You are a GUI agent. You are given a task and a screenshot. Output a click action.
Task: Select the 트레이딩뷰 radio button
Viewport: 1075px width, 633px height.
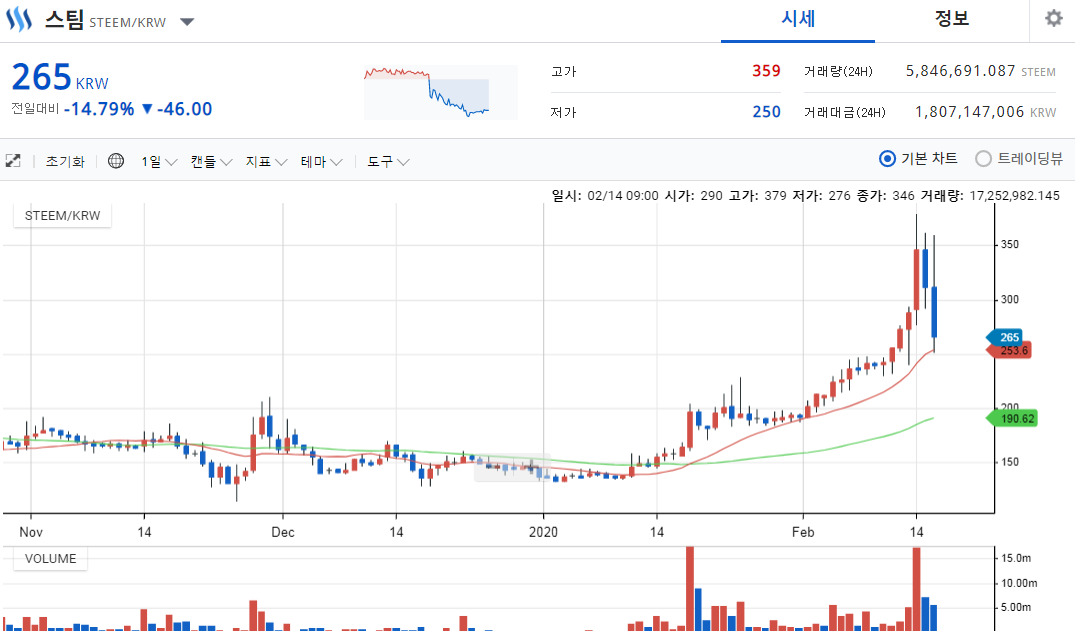click(x=983, y=159)
